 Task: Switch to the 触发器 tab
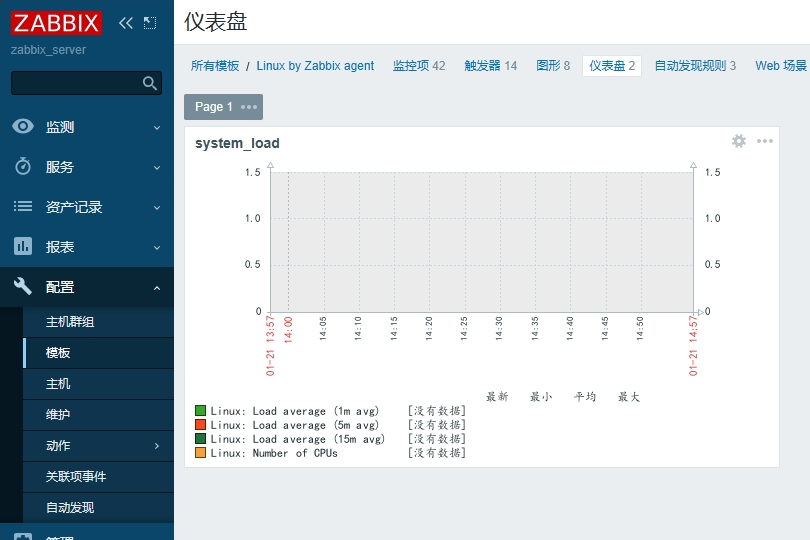[x=490, y=66]
